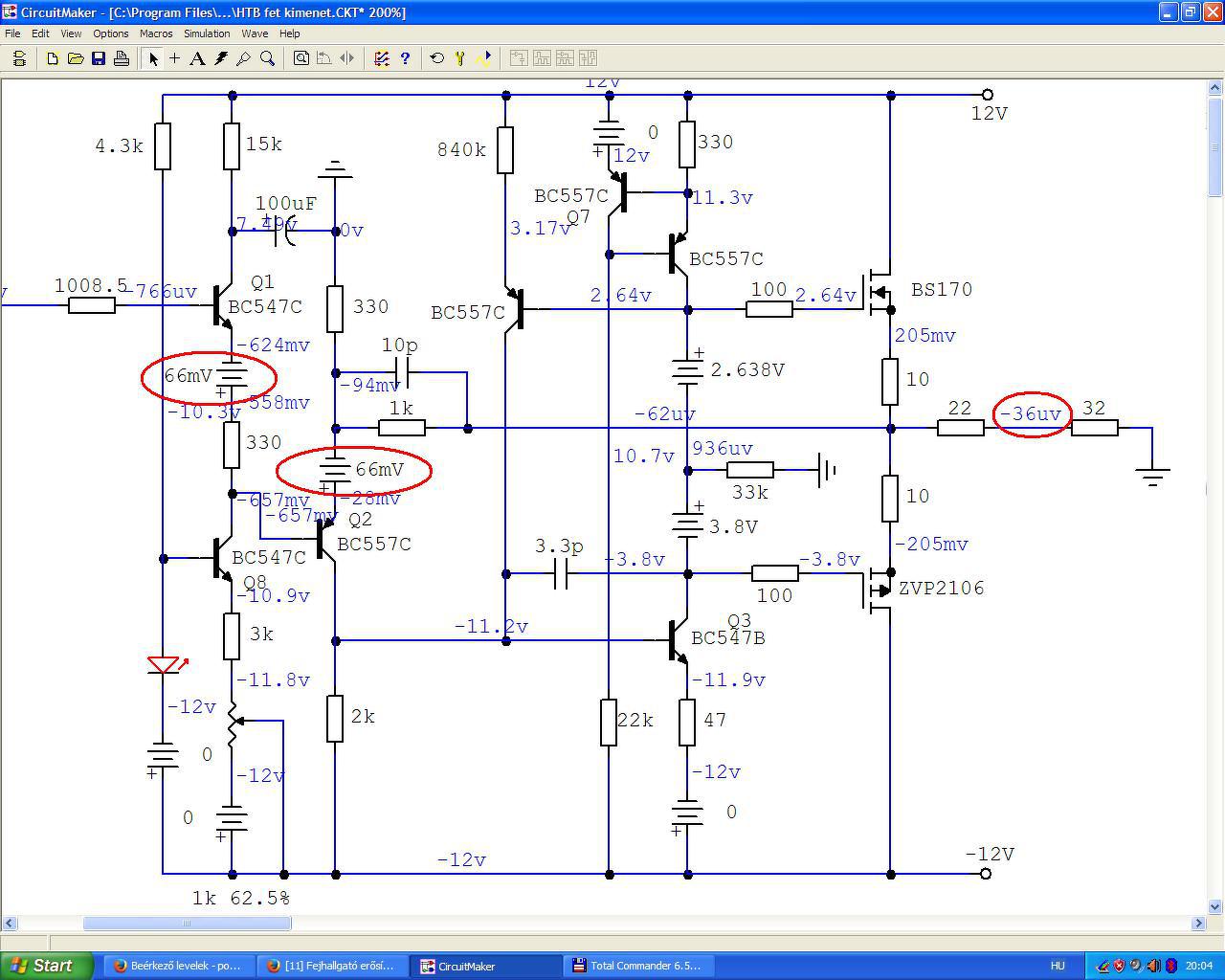Choose the text label tool
The width and height of the screenshot is (1225, 980).
[x=197, y=58]
